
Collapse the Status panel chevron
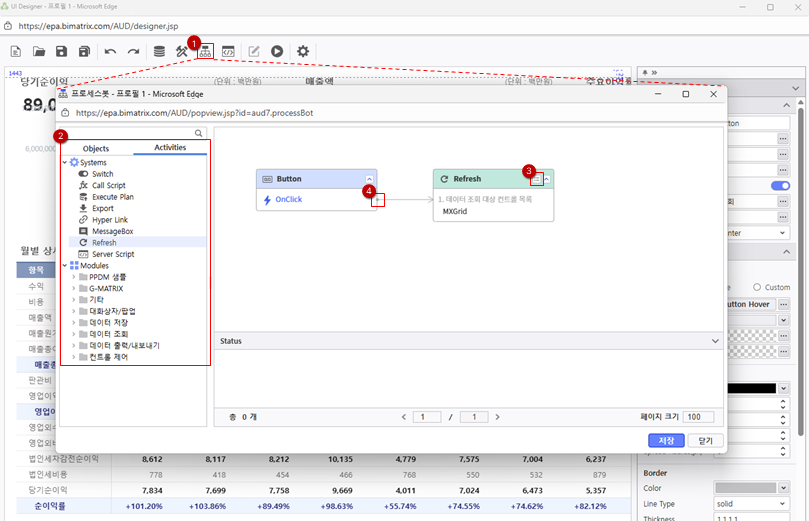(x=715, y=341)
